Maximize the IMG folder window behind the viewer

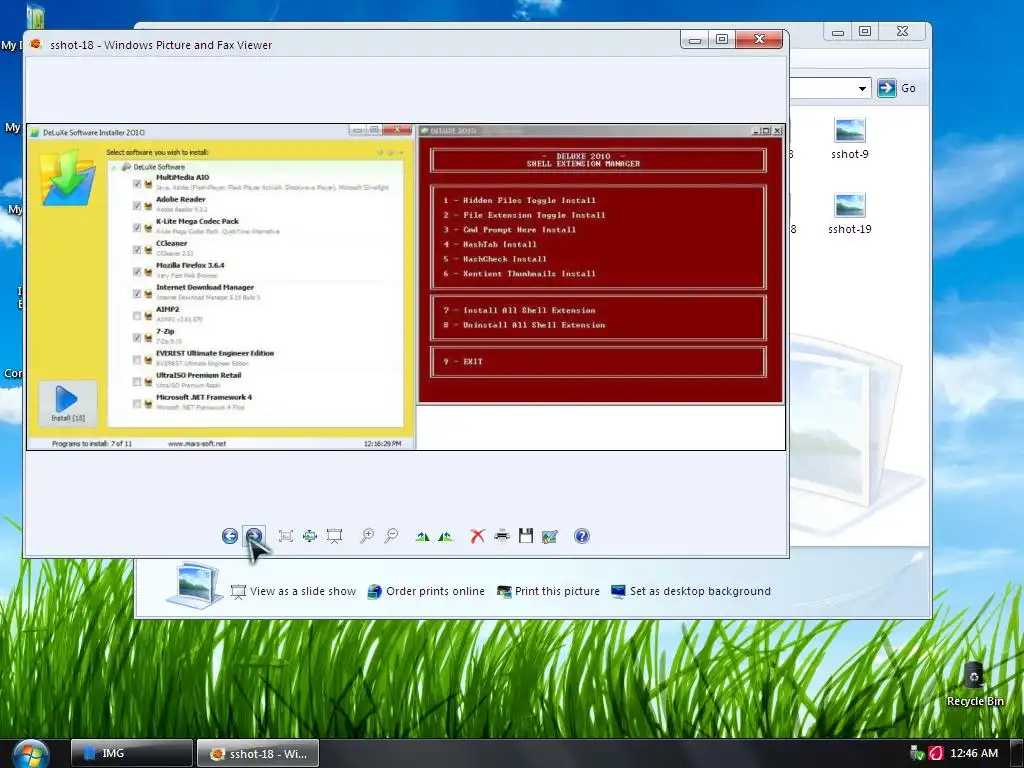pos(865,31)
